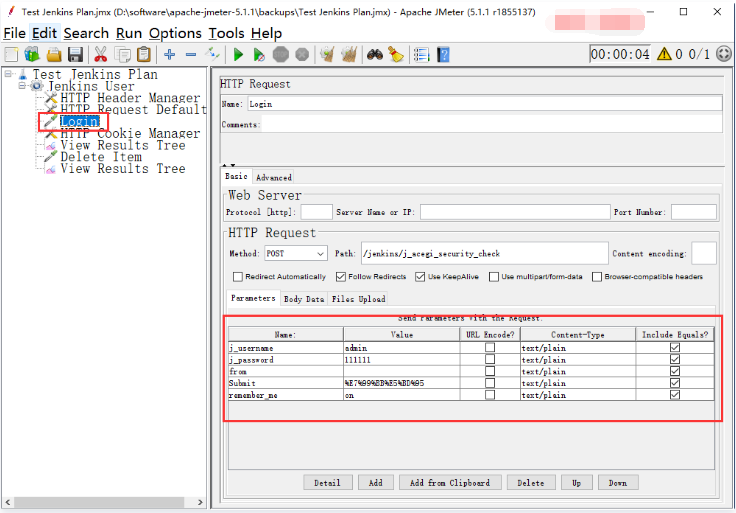
Task: Click the Collapse All minus icon
Action: pyautogui.click(x=191, y=55)
